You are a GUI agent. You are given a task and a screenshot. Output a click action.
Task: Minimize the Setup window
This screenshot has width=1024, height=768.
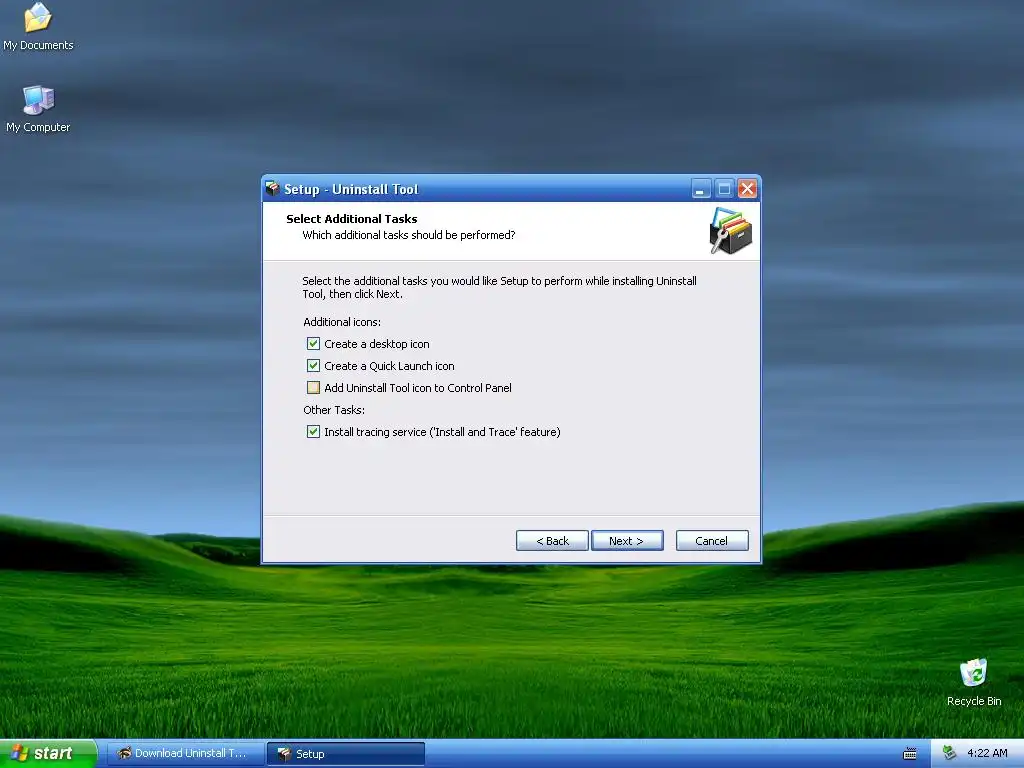pos(701,189)
